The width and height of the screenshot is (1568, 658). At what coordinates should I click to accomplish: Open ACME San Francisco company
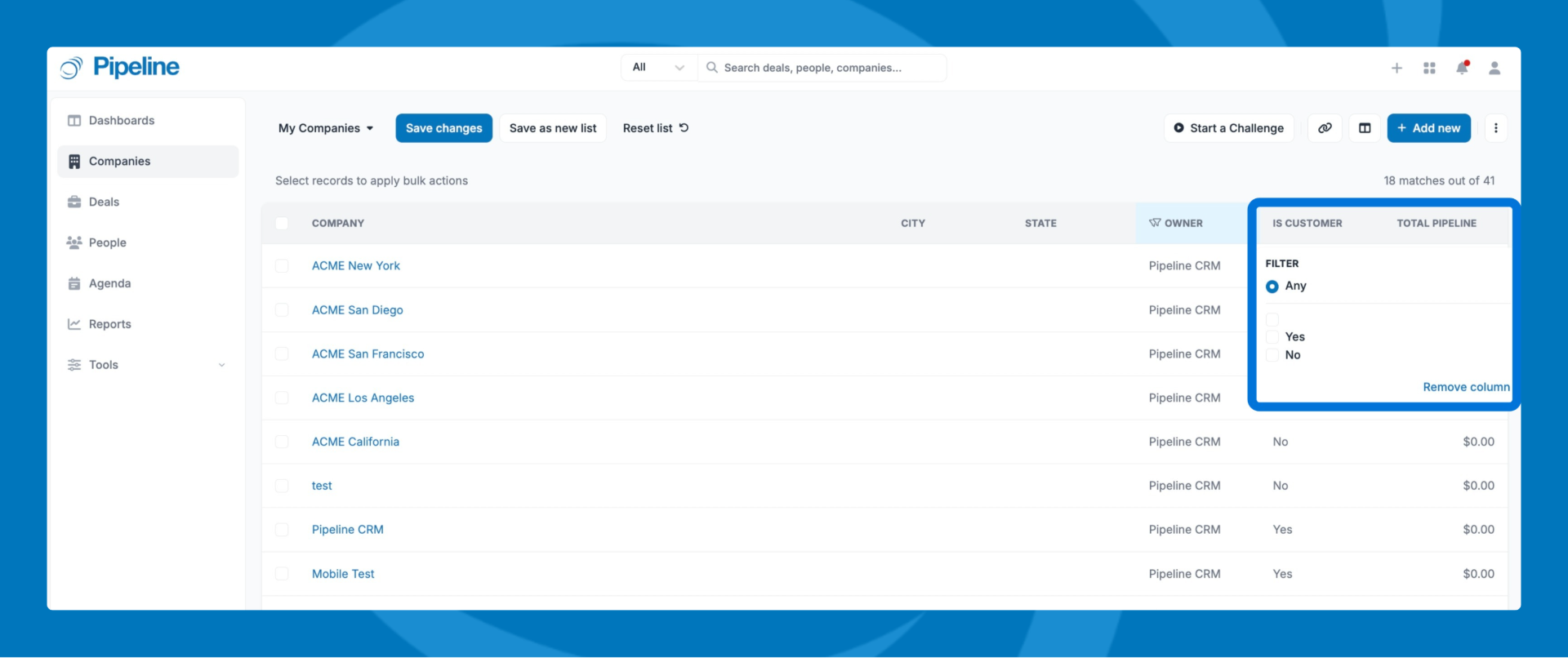[368, 354]
